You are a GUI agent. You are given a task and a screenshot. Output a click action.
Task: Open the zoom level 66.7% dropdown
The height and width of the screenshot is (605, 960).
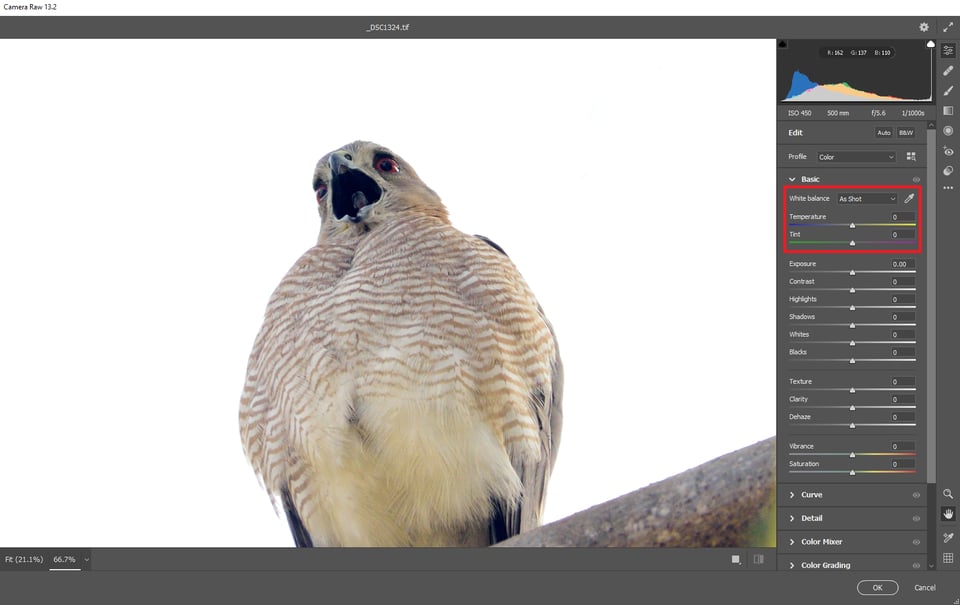(86, 560)
